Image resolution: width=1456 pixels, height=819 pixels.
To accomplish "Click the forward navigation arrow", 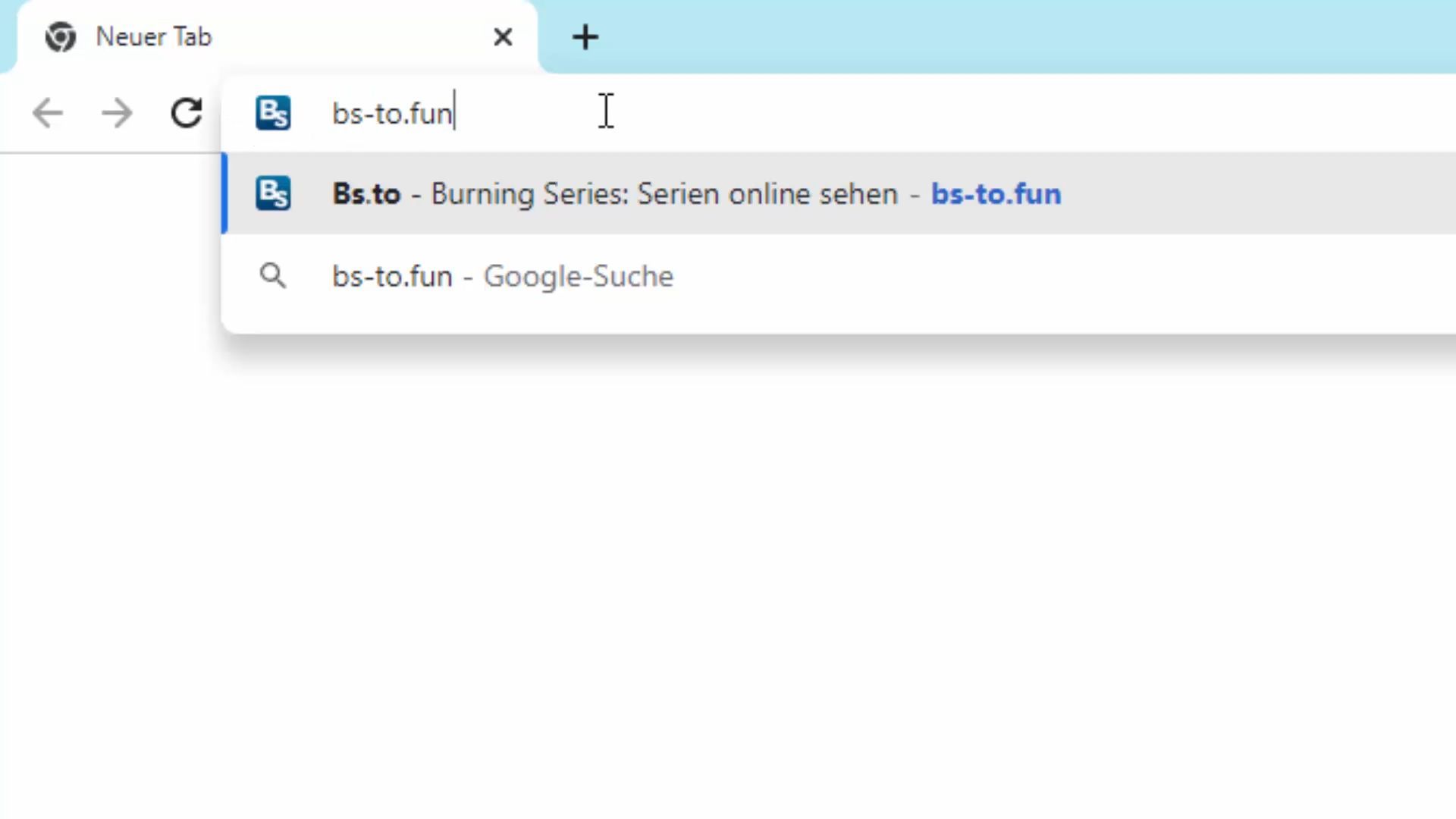I will (x=117, y=114).
